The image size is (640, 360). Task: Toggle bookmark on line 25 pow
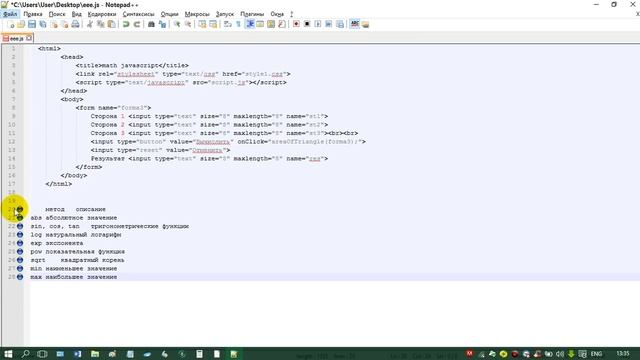[20, 251]
